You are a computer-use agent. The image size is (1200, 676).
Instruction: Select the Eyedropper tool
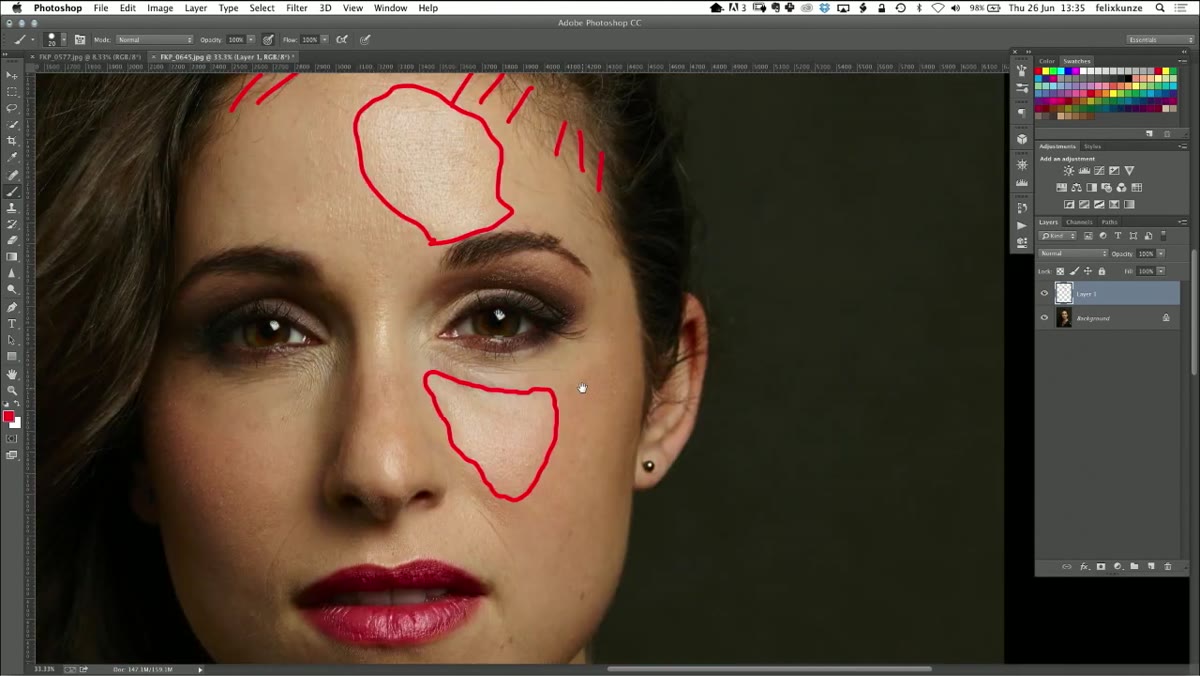pos(12,157)
